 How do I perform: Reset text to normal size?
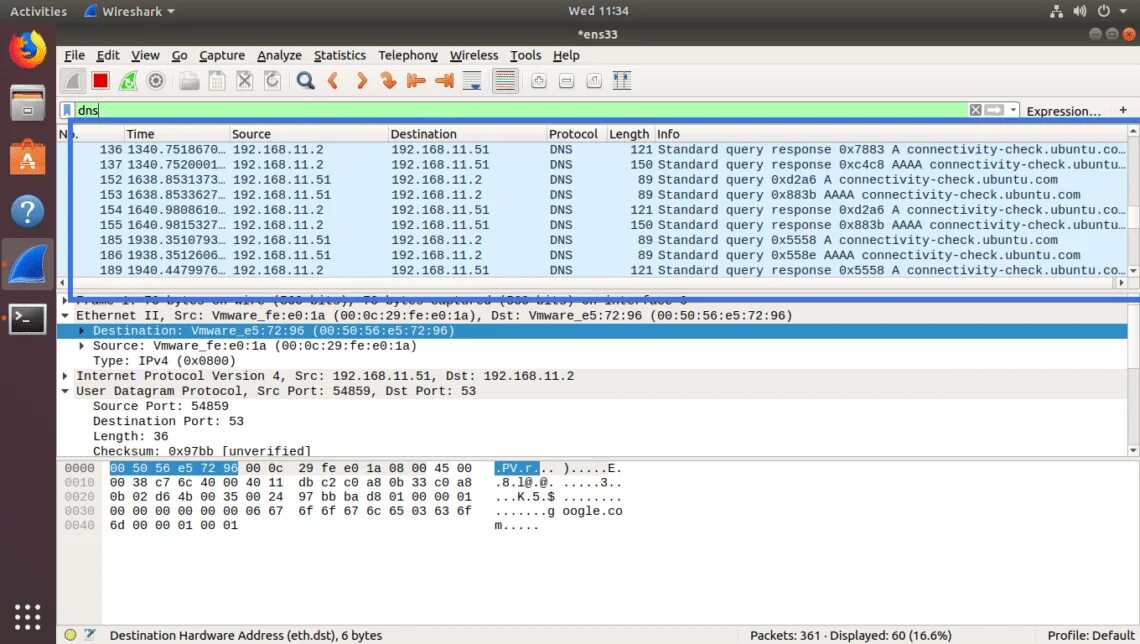(594, 81)
